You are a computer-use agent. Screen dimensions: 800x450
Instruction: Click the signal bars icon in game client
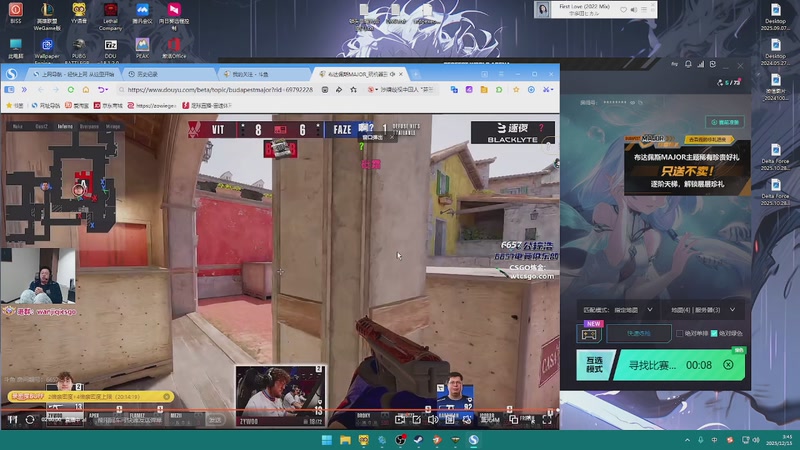(x=701, y=64)
